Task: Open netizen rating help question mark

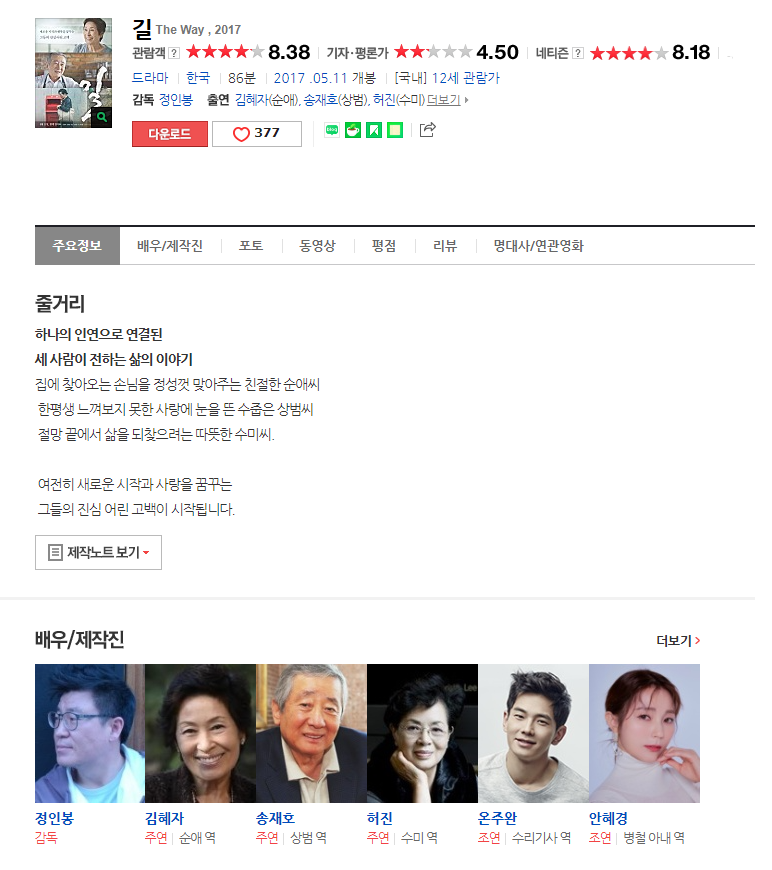Action: (x=578, y=53)
